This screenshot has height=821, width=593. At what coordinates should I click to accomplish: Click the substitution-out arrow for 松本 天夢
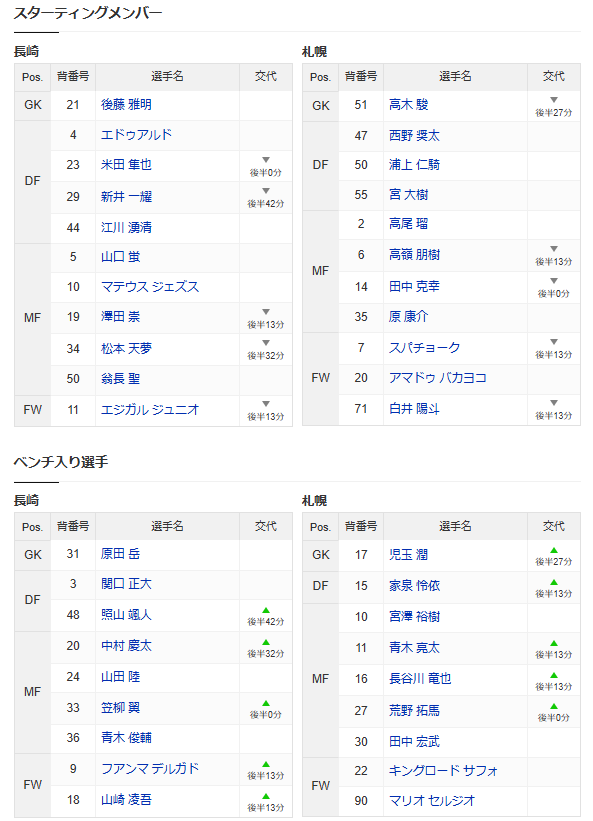(266, 343)
